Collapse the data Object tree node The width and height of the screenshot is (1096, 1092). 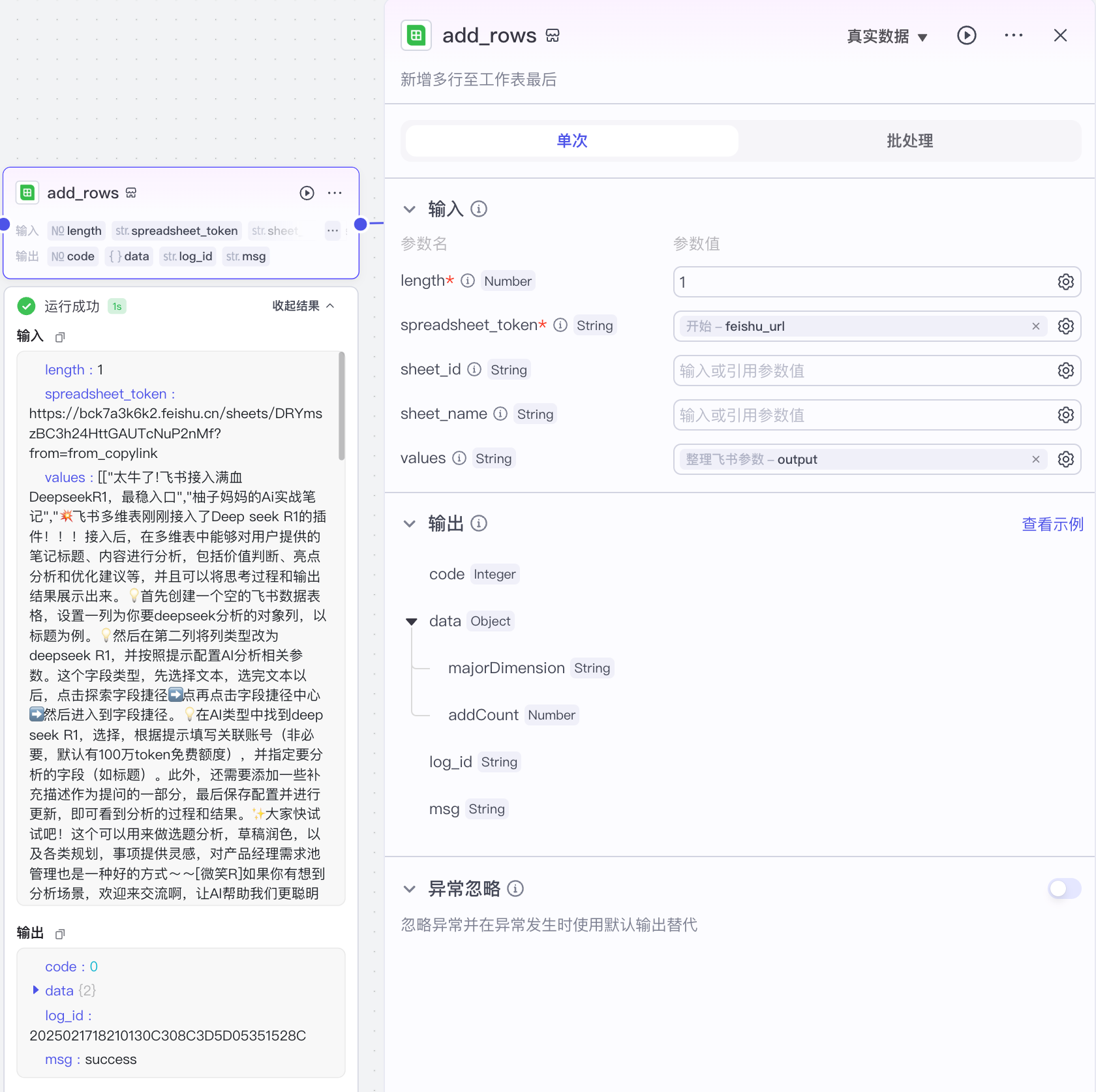412,621
